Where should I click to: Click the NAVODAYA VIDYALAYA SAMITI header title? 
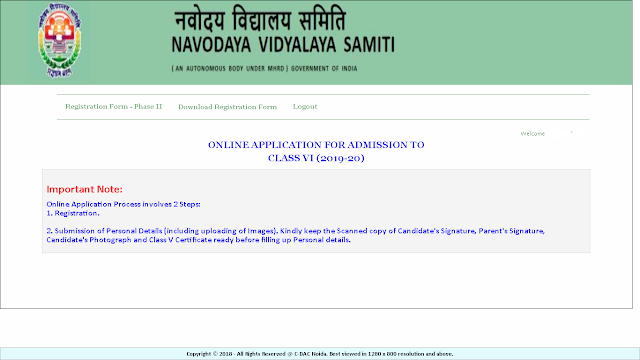point(283,45)
